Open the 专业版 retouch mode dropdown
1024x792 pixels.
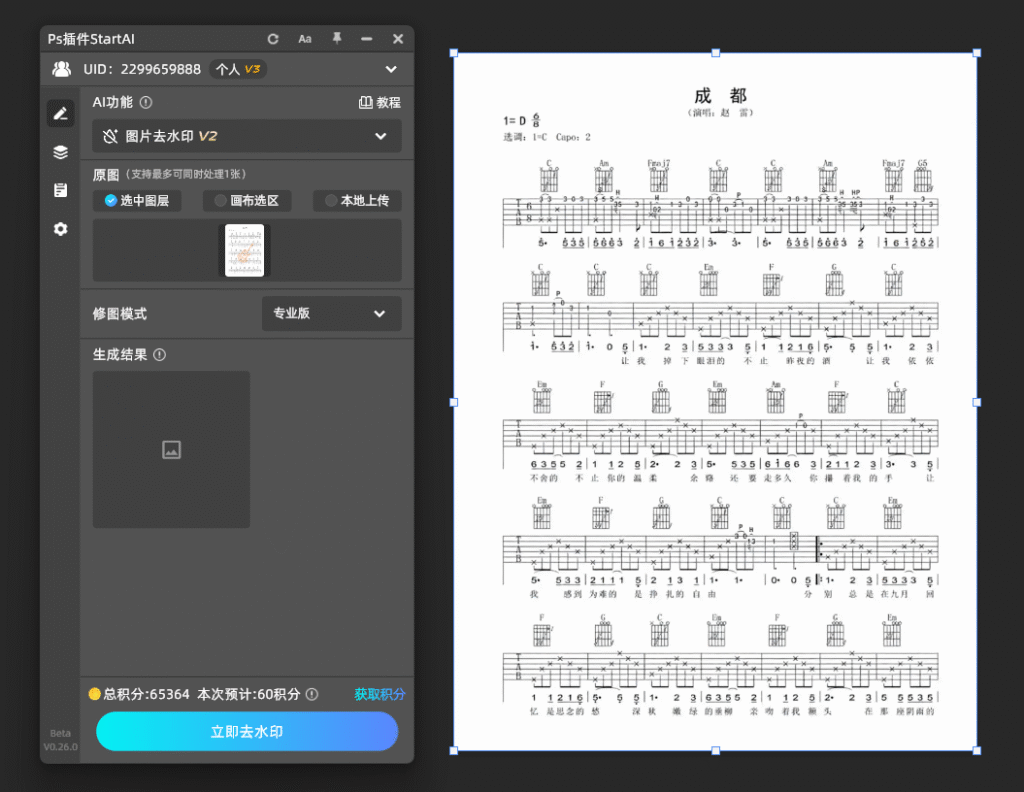point(332,313)
